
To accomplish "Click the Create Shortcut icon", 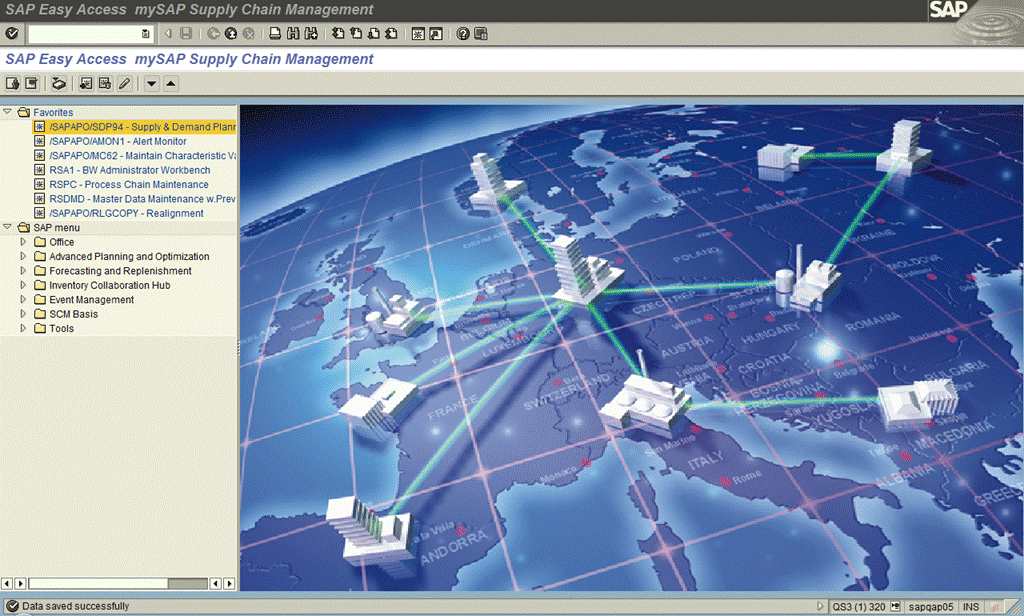I will click(436, 33).
